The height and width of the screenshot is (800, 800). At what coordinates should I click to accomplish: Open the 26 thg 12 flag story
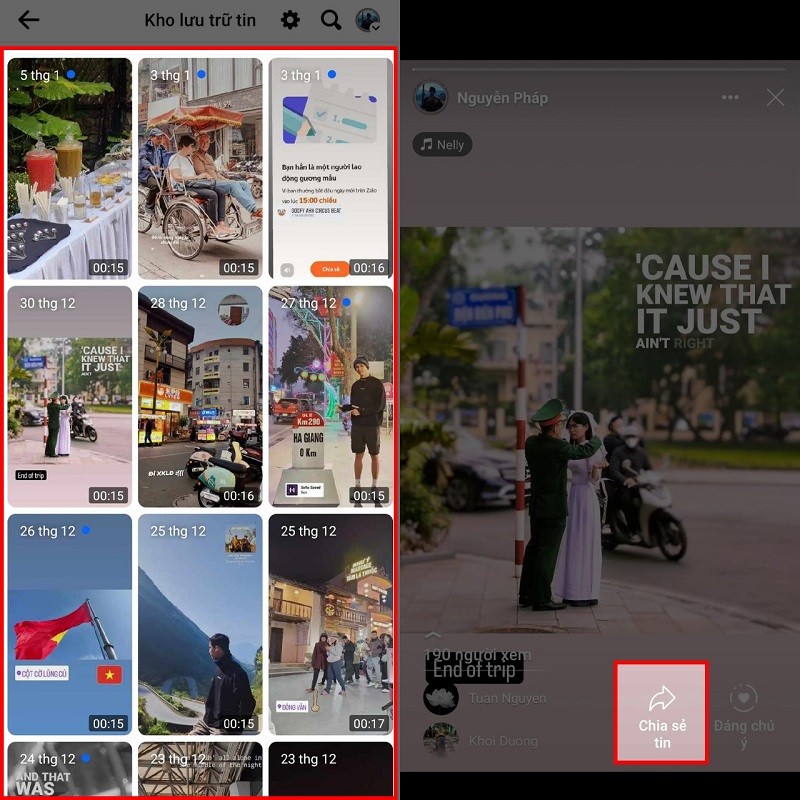point(70,624)
